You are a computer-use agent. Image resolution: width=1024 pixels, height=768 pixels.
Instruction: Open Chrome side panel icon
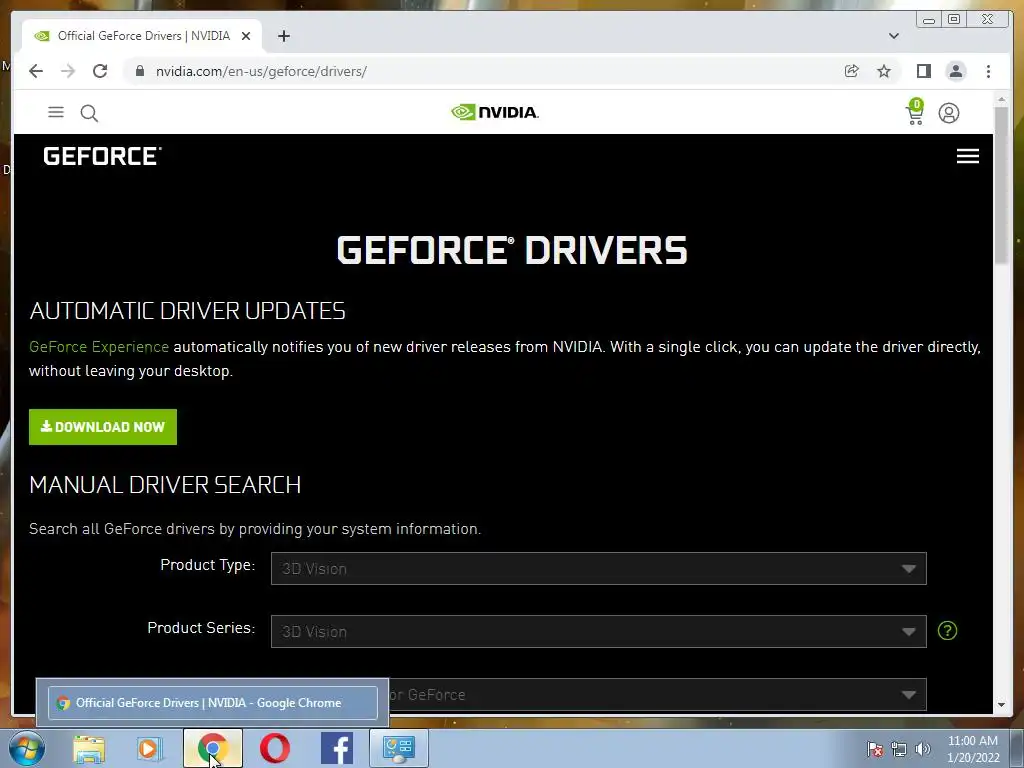tap(923, 71)
